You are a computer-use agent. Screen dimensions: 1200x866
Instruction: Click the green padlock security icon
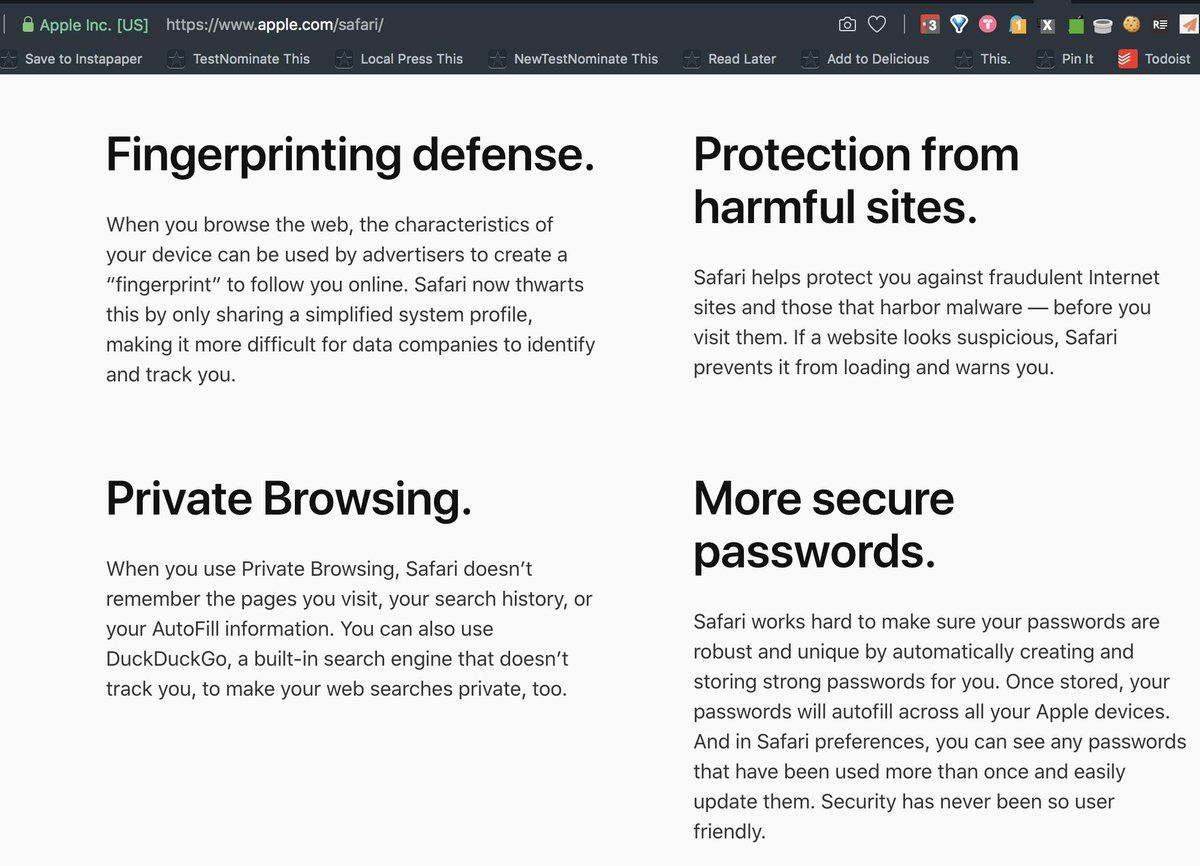(x=28, y=24)
